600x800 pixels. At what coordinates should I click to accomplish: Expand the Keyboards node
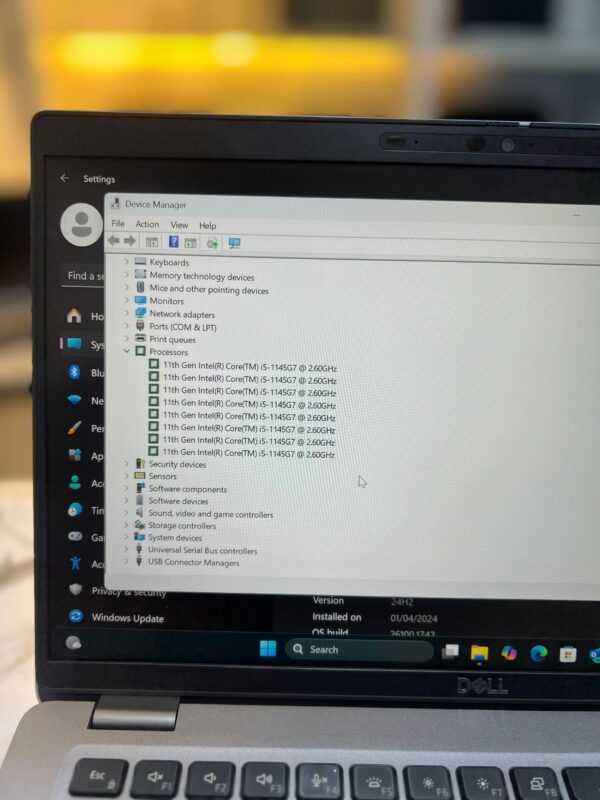[127, 261]
